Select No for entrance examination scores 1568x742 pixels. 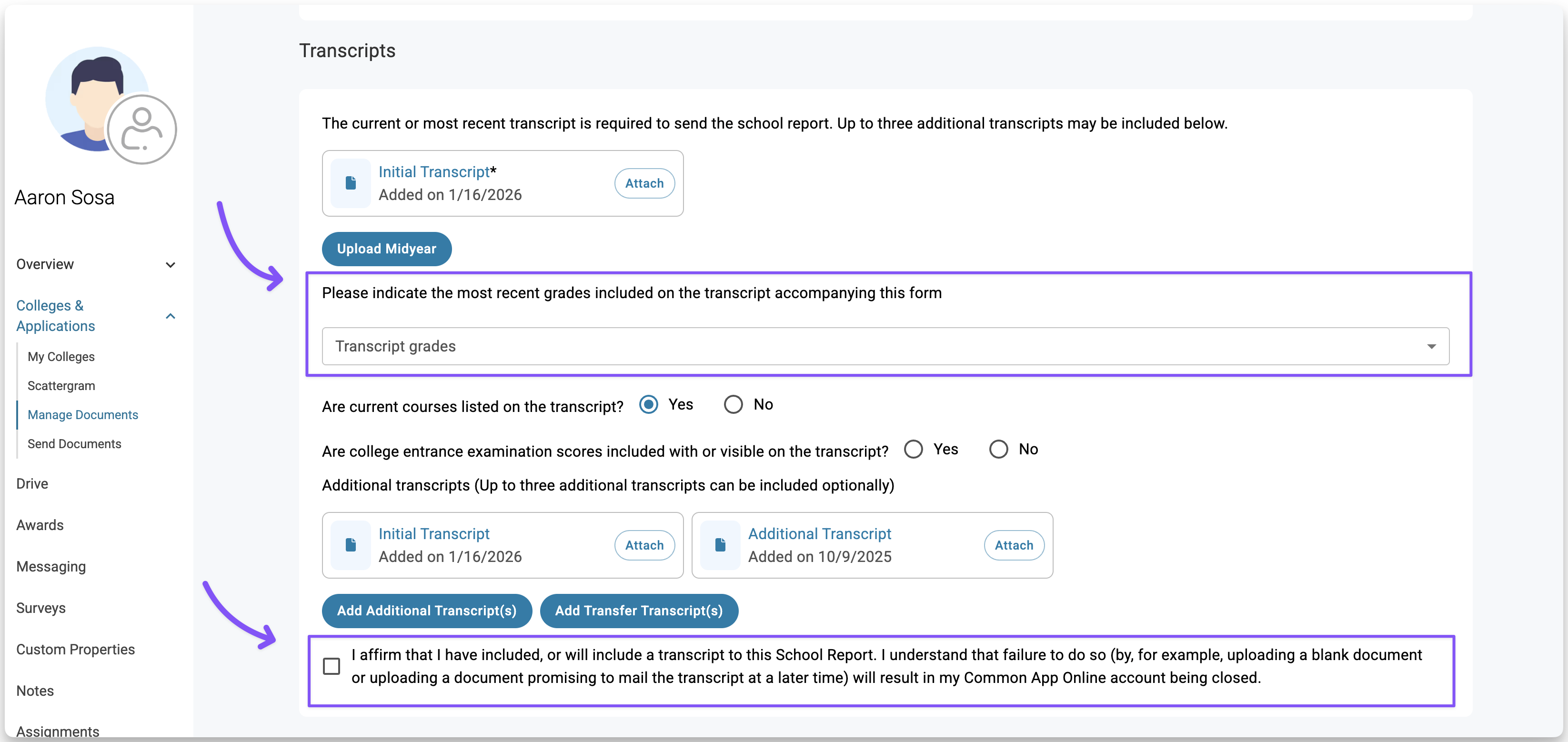(x=998, y=450)
